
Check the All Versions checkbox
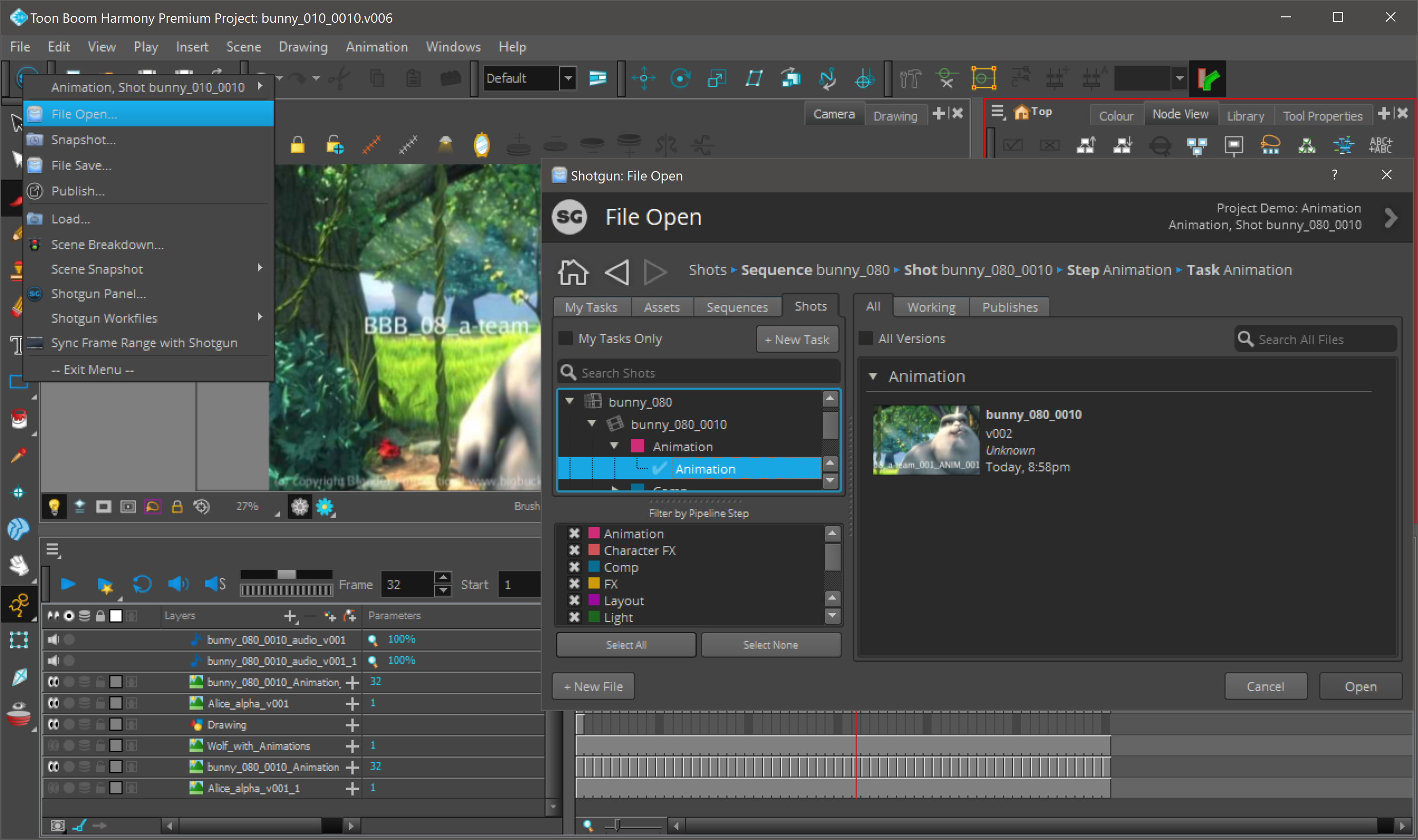coord(865,339)
